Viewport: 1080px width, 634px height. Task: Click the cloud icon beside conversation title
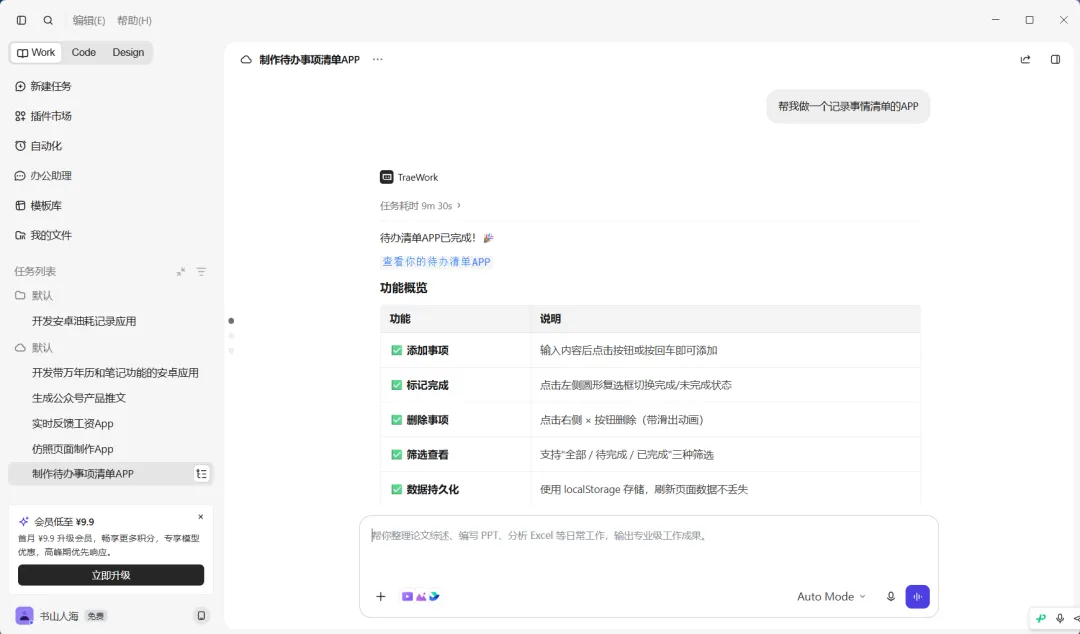coord(246,60)
